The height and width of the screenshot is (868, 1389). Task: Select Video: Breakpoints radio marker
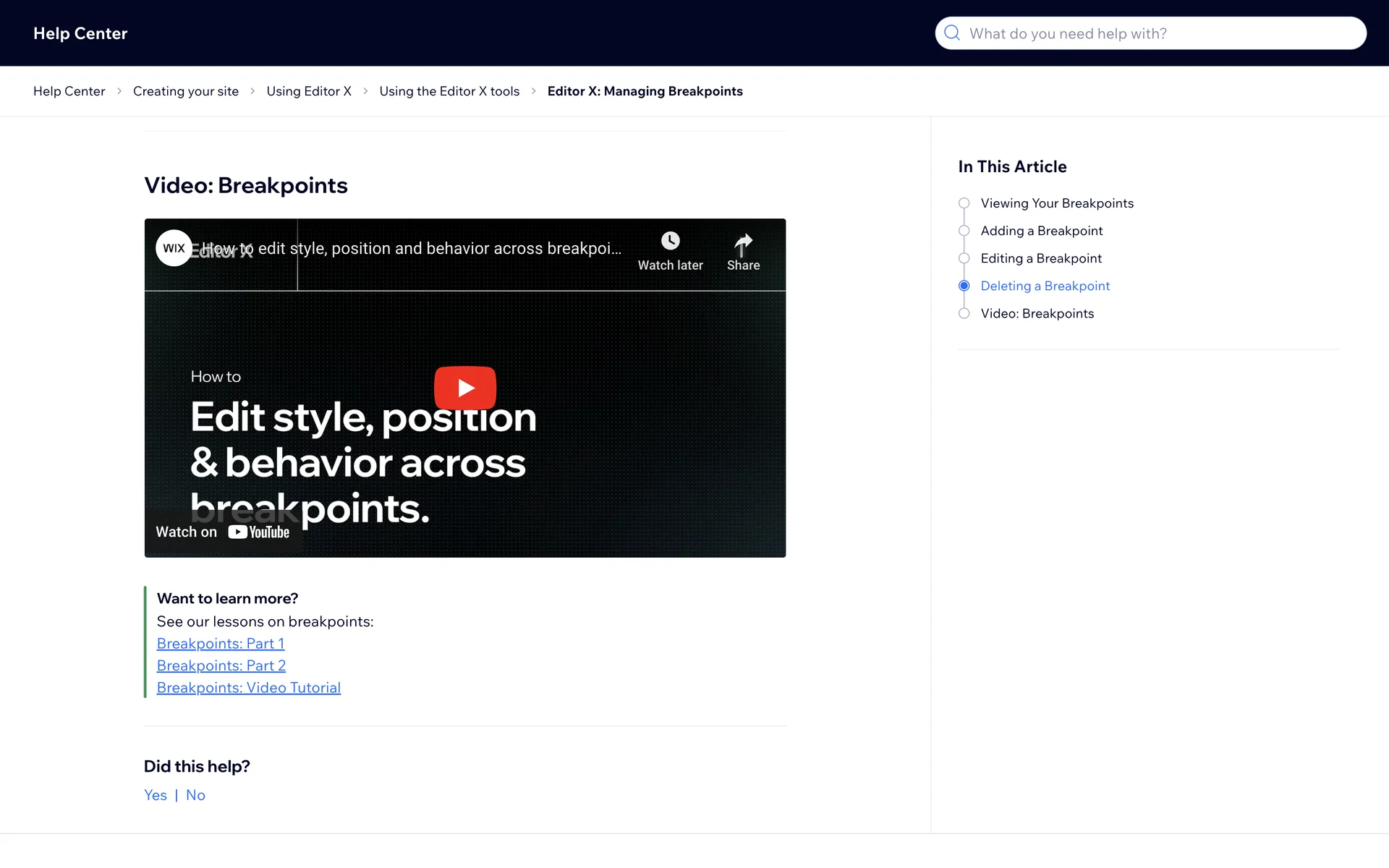point(964,313)
